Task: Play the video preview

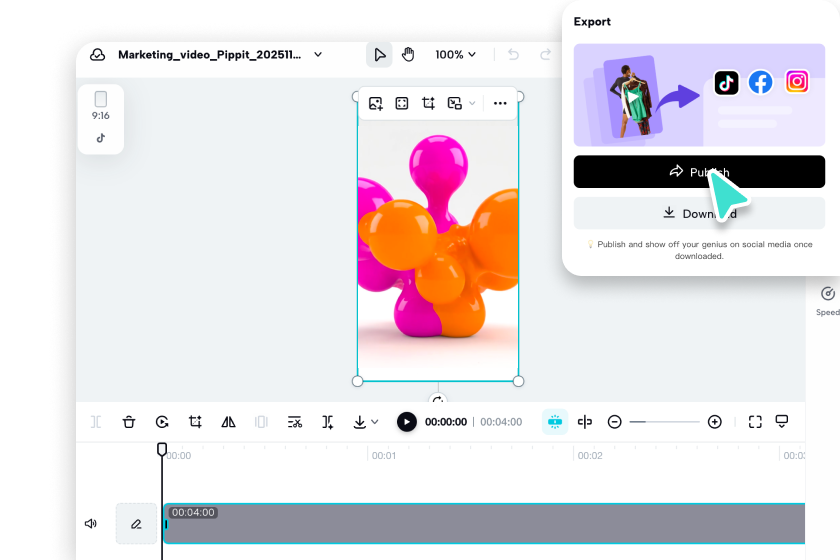Action: (407, 422)
